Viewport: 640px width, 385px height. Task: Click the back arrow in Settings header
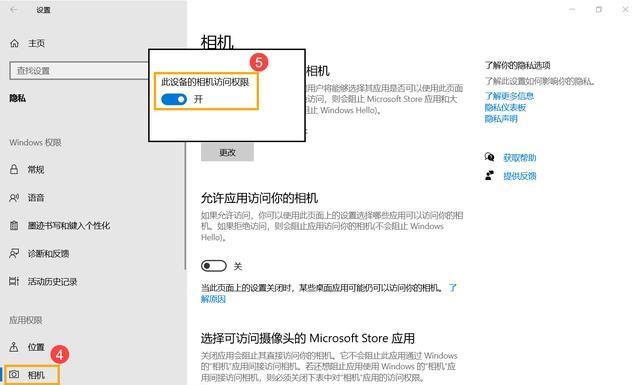(14, 10)
